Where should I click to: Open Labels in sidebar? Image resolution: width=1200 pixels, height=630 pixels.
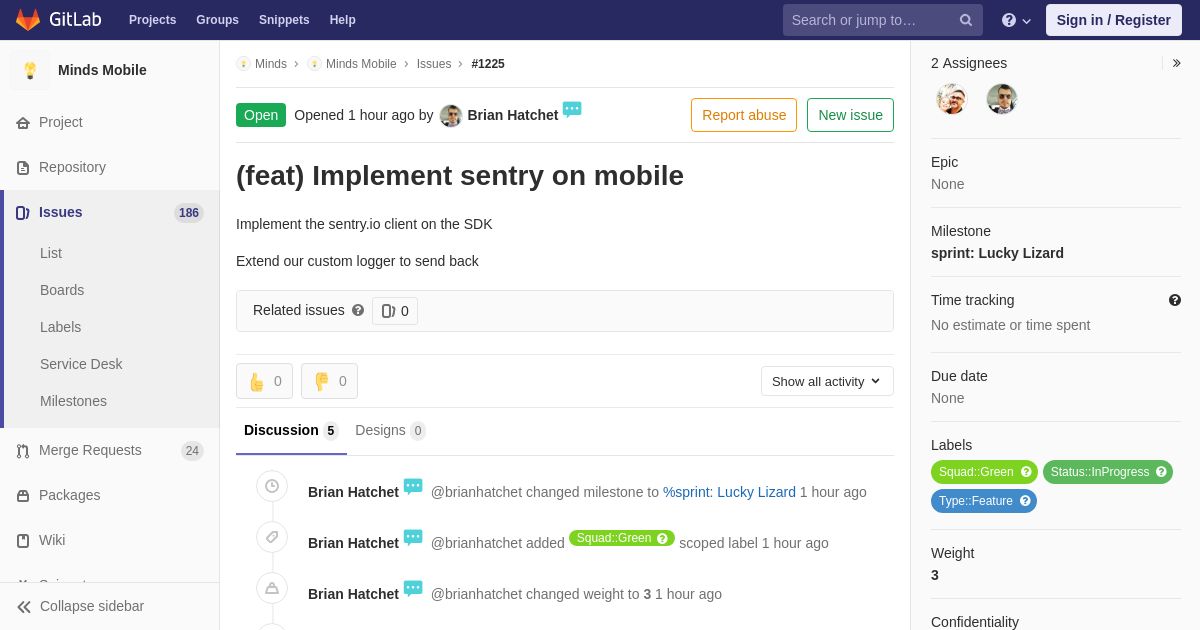pos(60,328)
